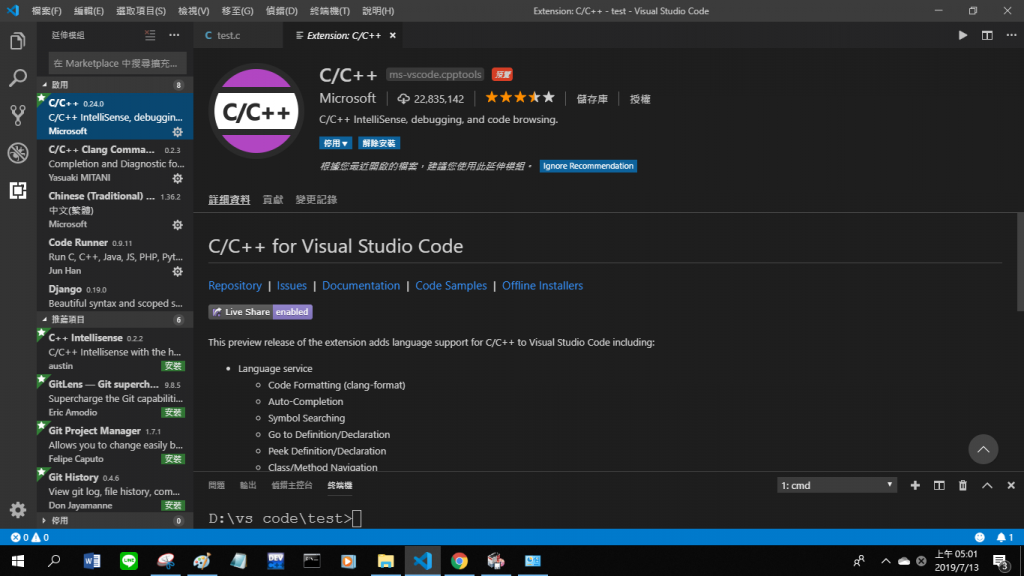This screenshot has width=1024, height=576.
Task: Open Google Chrome from the taskbar
Action: pos(459,561)
